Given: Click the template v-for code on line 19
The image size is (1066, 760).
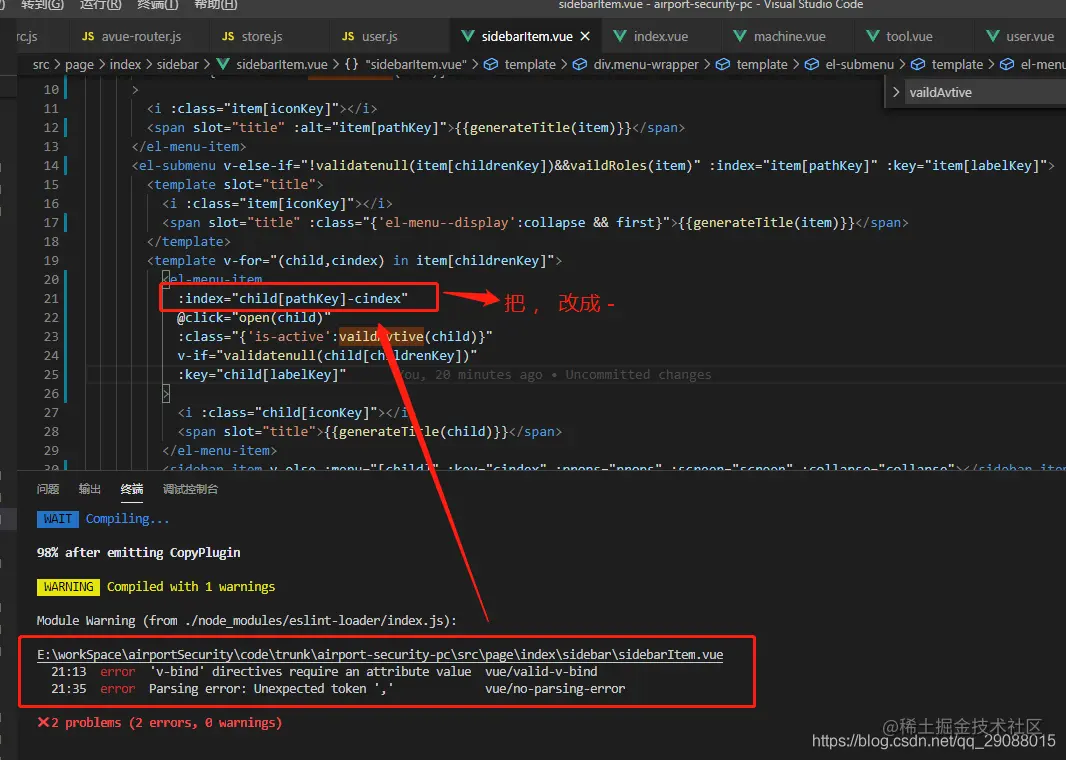Looking at the screenshot, I should pos(355,260).
